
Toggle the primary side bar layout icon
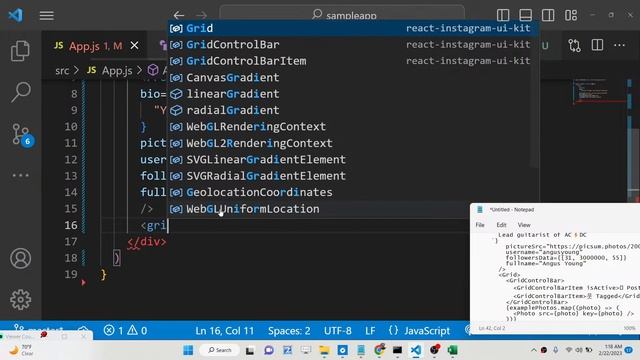503,16
